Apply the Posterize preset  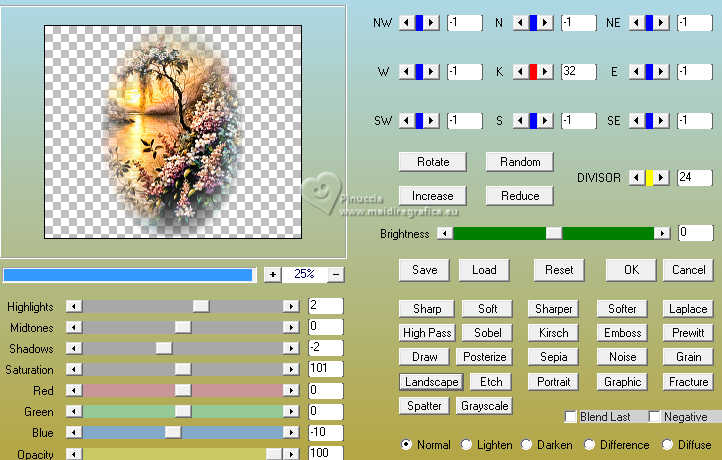click(484, 357)
